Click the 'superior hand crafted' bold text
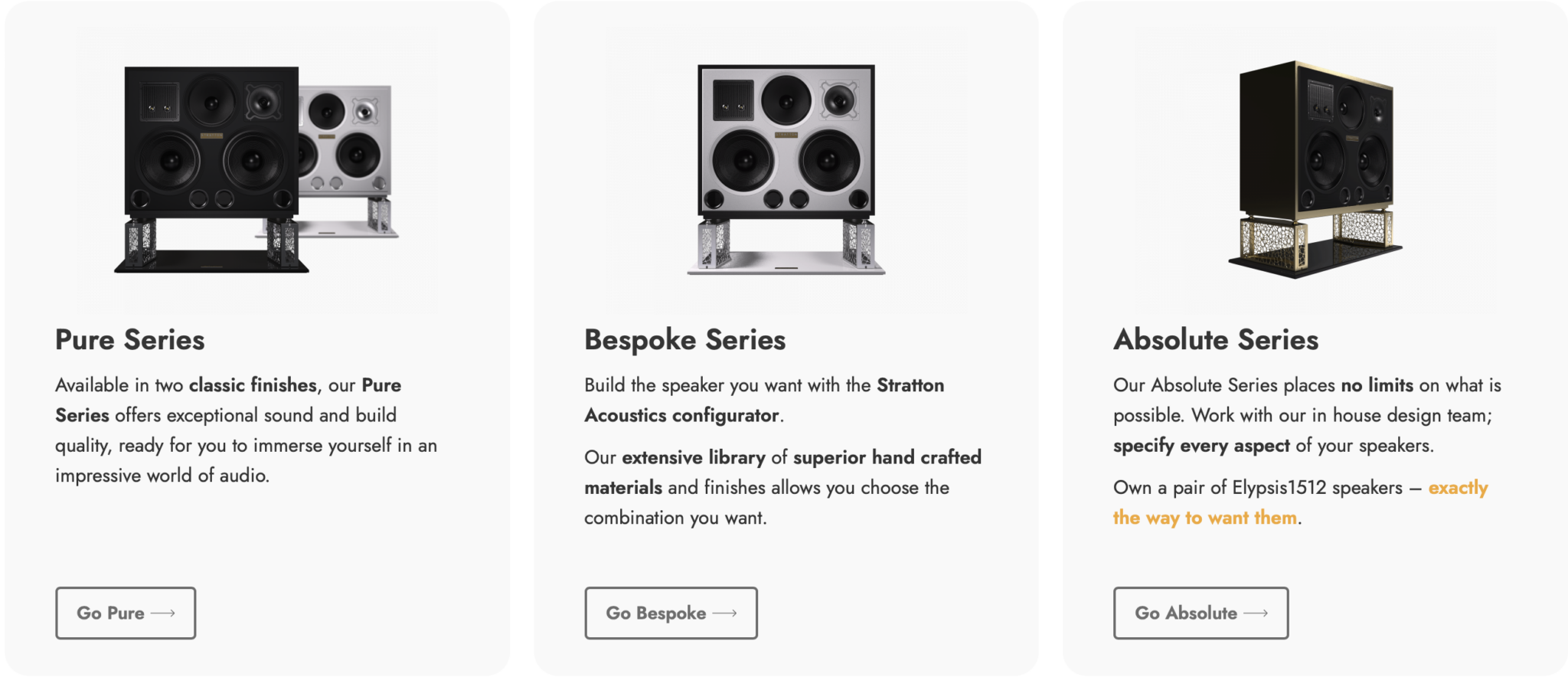Screen dimensions: 1568x677 pyautogui.click(x=887, y=457)
